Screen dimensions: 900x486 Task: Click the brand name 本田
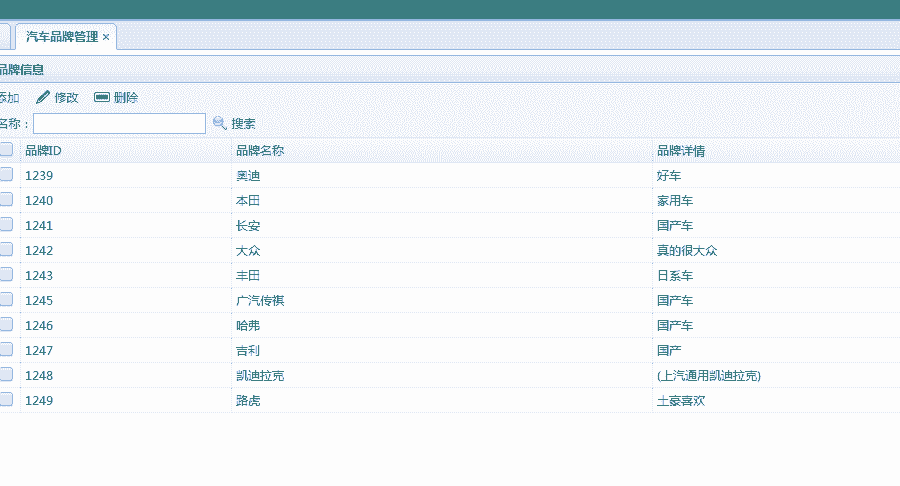(x=248, y=200)
